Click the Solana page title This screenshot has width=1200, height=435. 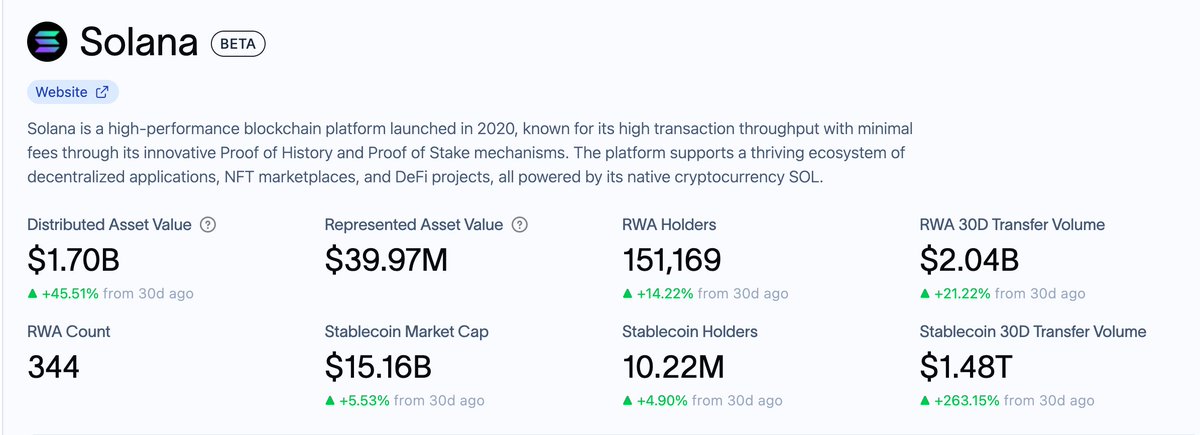(x=139, y=44)
